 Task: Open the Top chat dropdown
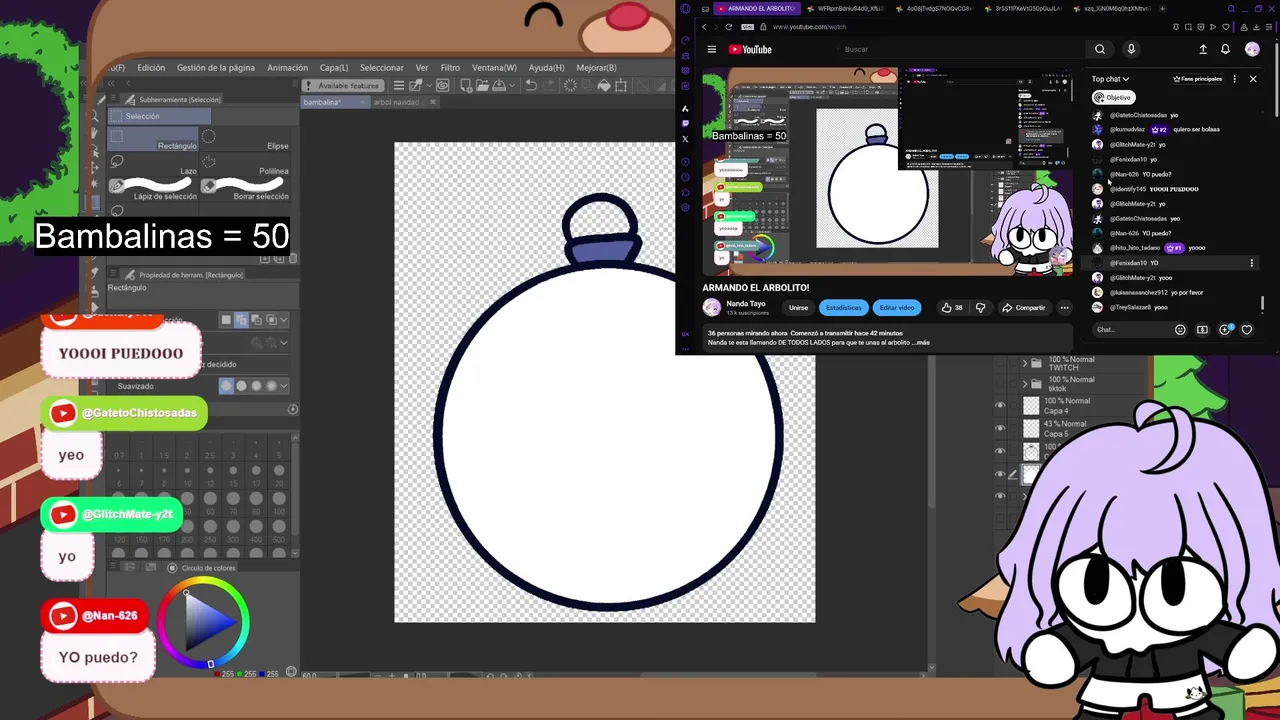pos(1110,79)
